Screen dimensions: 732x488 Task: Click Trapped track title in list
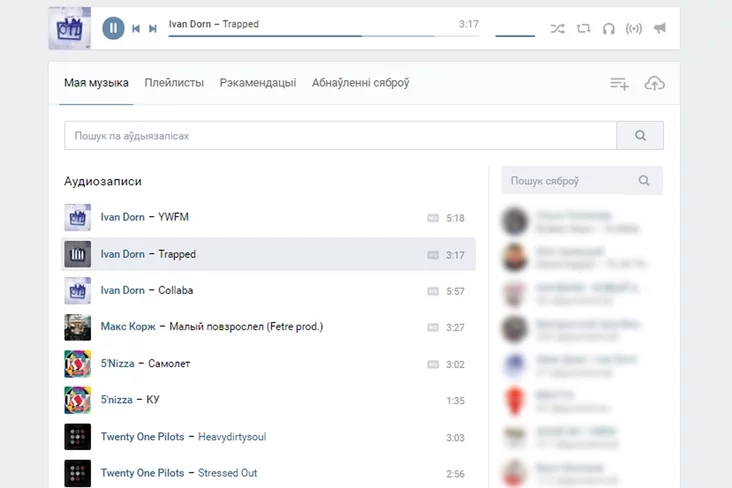coord(177,254)
